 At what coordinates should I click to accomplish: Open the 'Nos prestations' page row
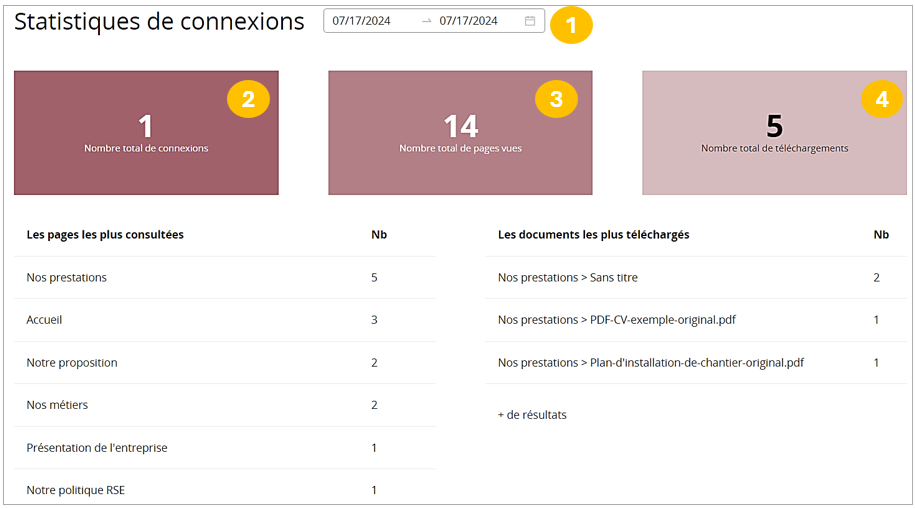coord(67,277)
